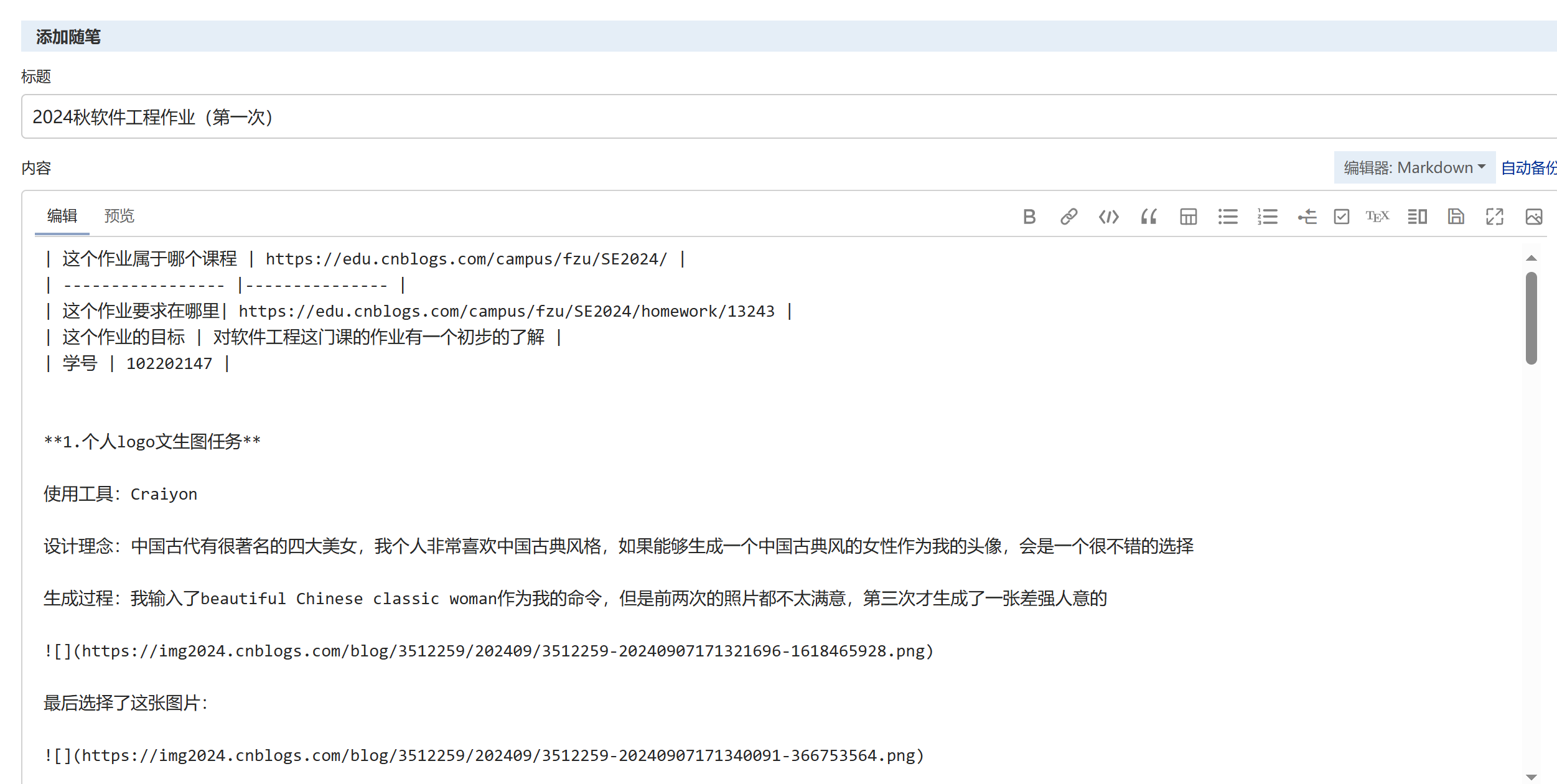Click the title input field
Screen dimensions: 1557x784
(789, 116)
